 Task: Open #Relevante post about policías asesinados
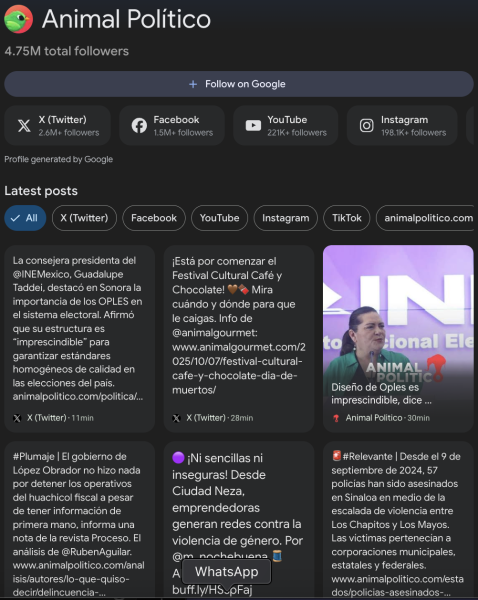point(398,520)
